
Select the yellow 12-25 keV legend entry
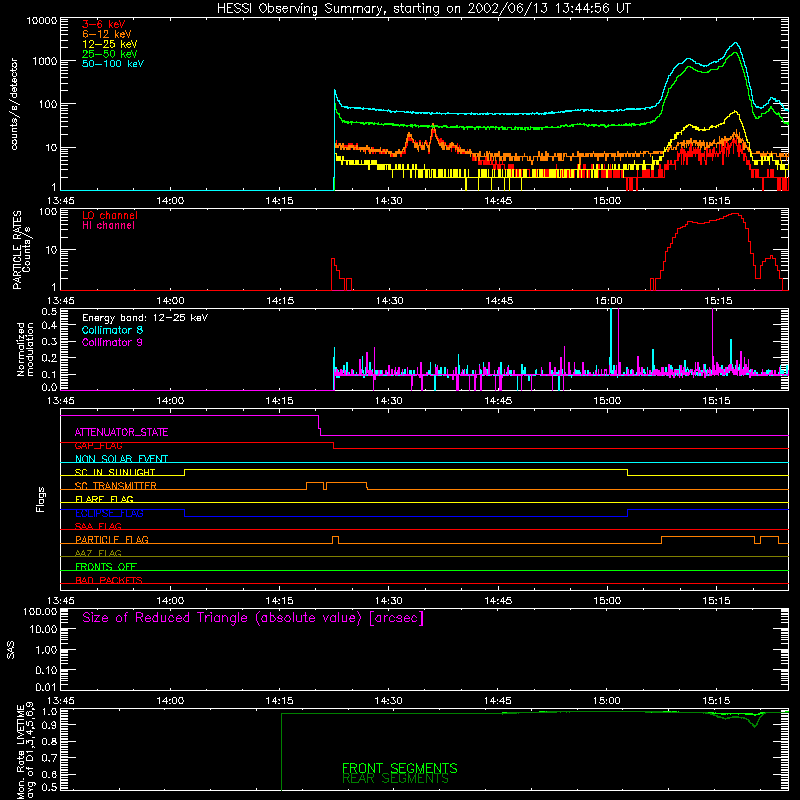coord(110,44)
